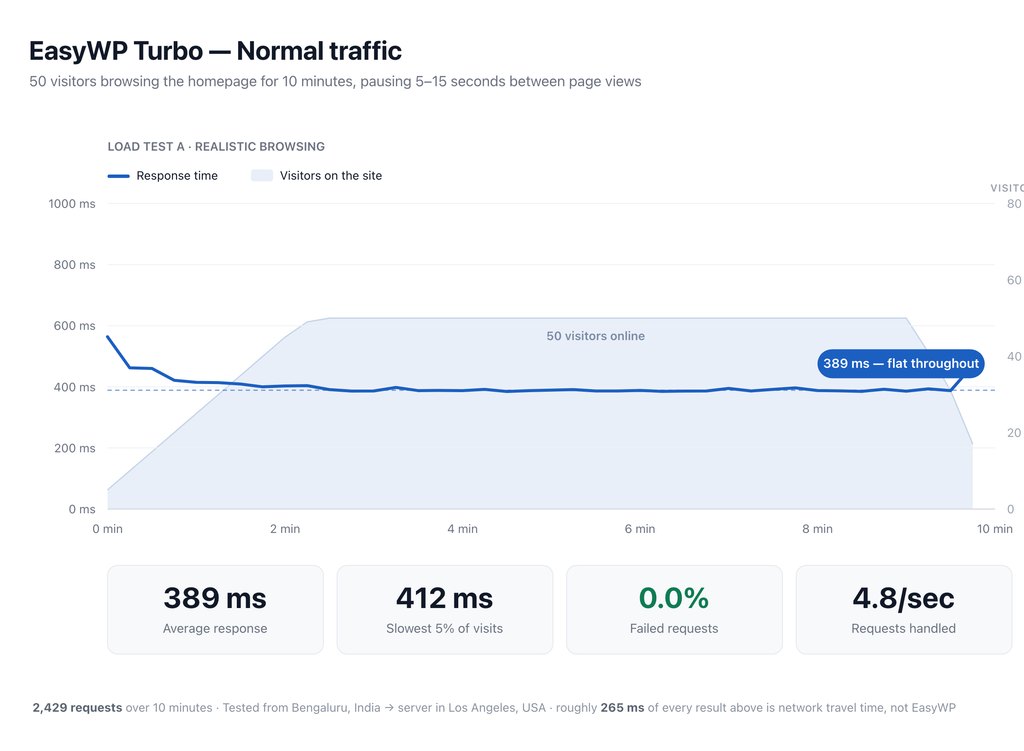Select the 389 ms flat throughout callout
The height and width of the screenshot is (751, 1024).
point(901,364)
